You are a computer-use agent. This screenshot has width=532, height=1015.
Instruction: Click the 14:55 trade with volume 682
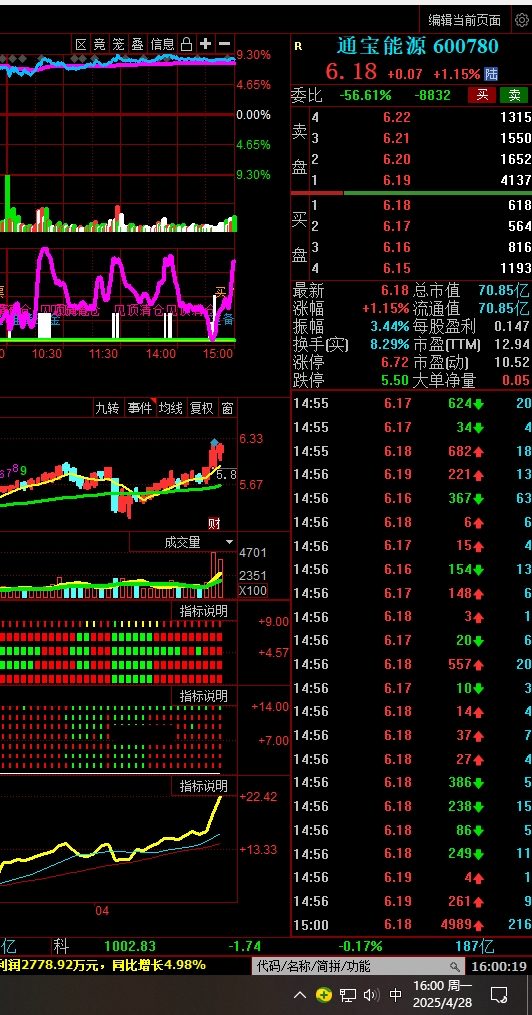(460, 451)
